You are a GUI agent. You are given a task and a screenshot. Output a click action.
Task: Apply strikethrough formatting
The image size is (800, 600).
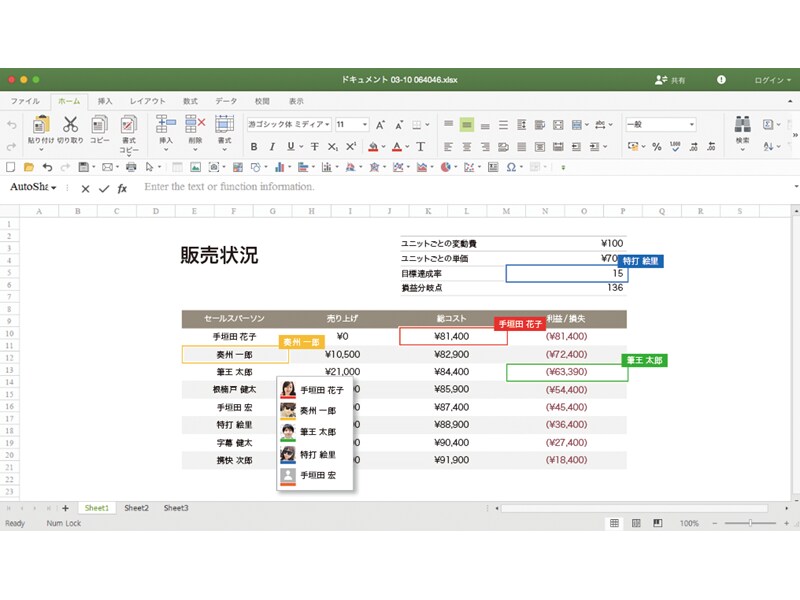click(x=315, y=147)
